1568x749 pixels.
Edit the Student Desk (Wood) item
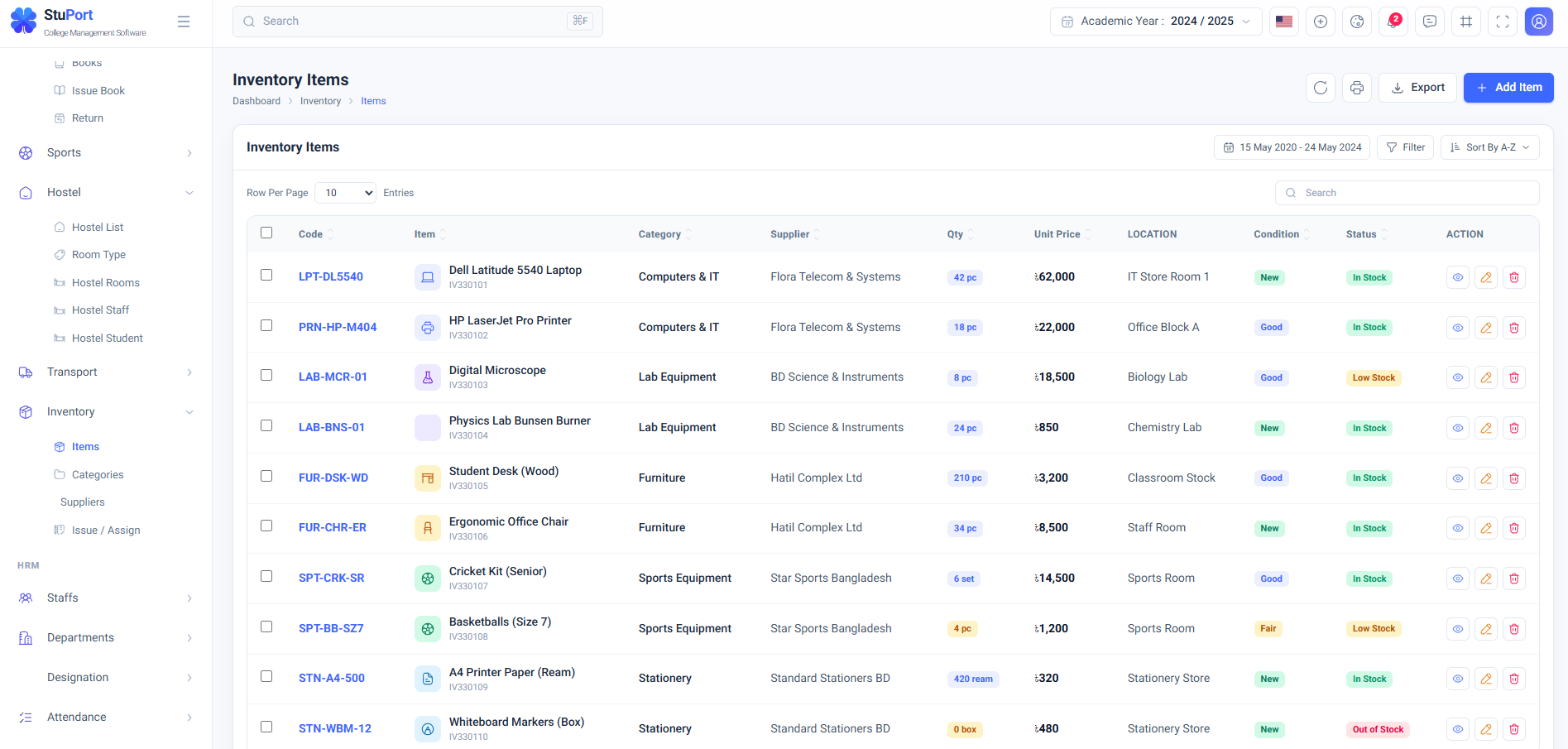click(1486, 478)
